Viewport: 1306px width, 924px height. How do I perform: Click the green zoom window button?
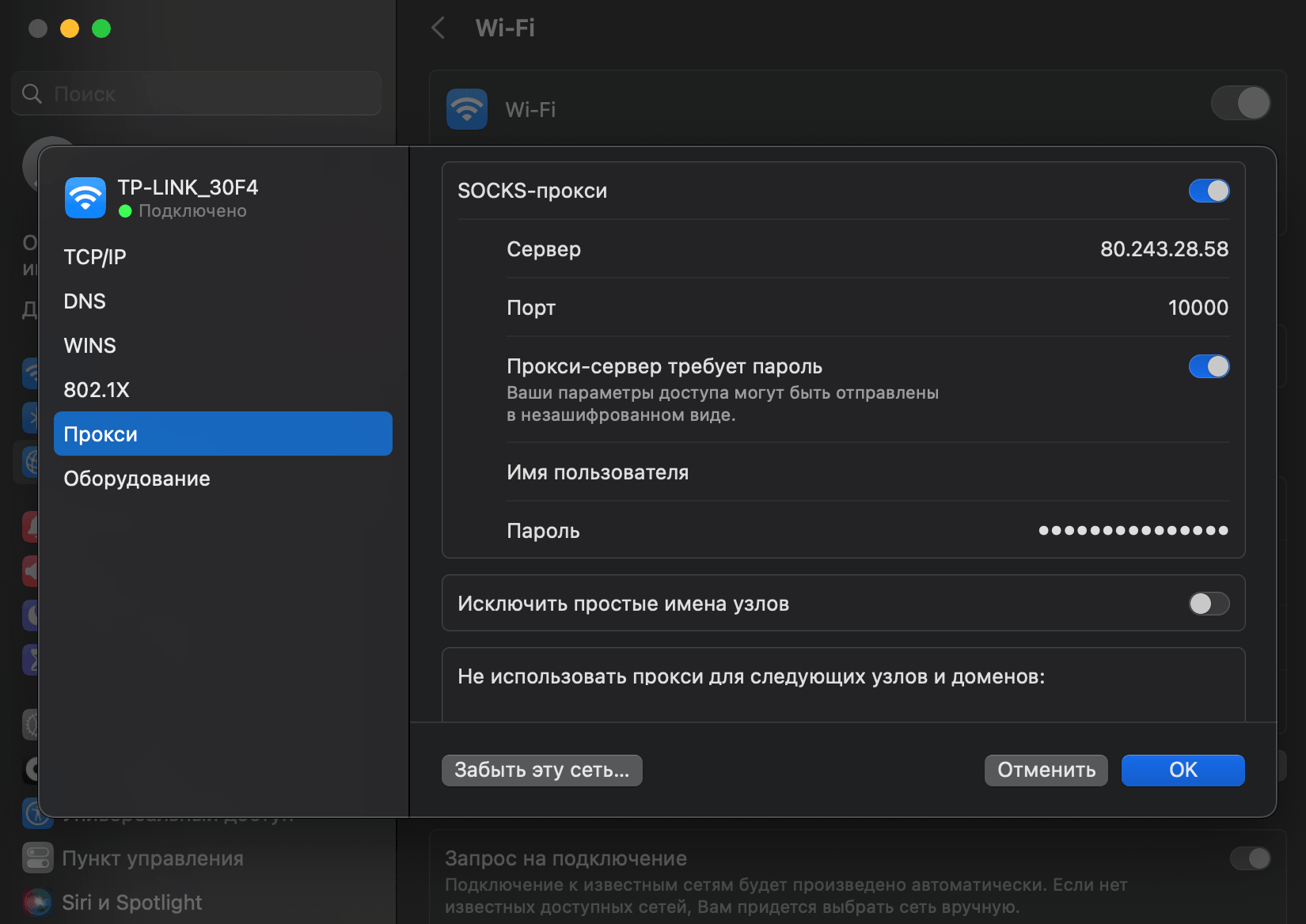coord(101,28)
